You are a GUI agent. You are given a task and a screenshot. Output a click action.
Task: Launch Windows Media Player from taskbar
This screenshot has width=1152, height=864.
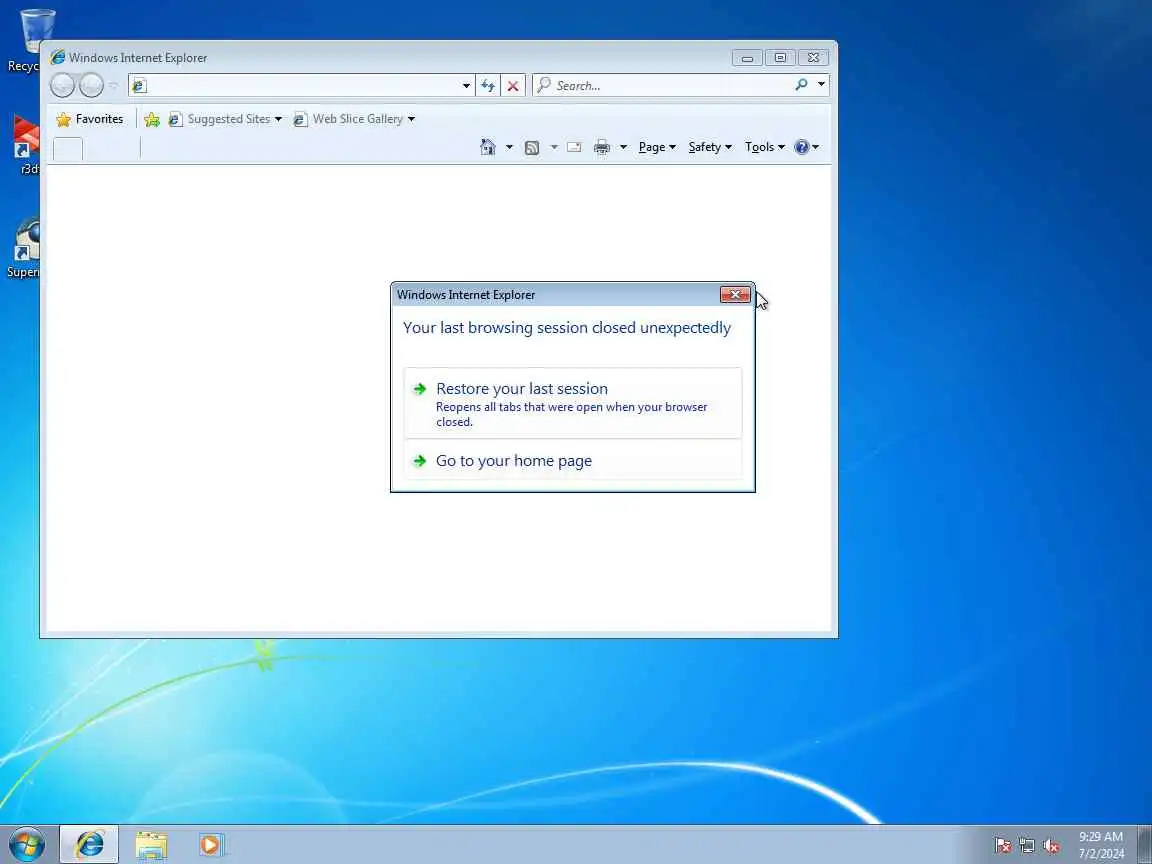211,845
